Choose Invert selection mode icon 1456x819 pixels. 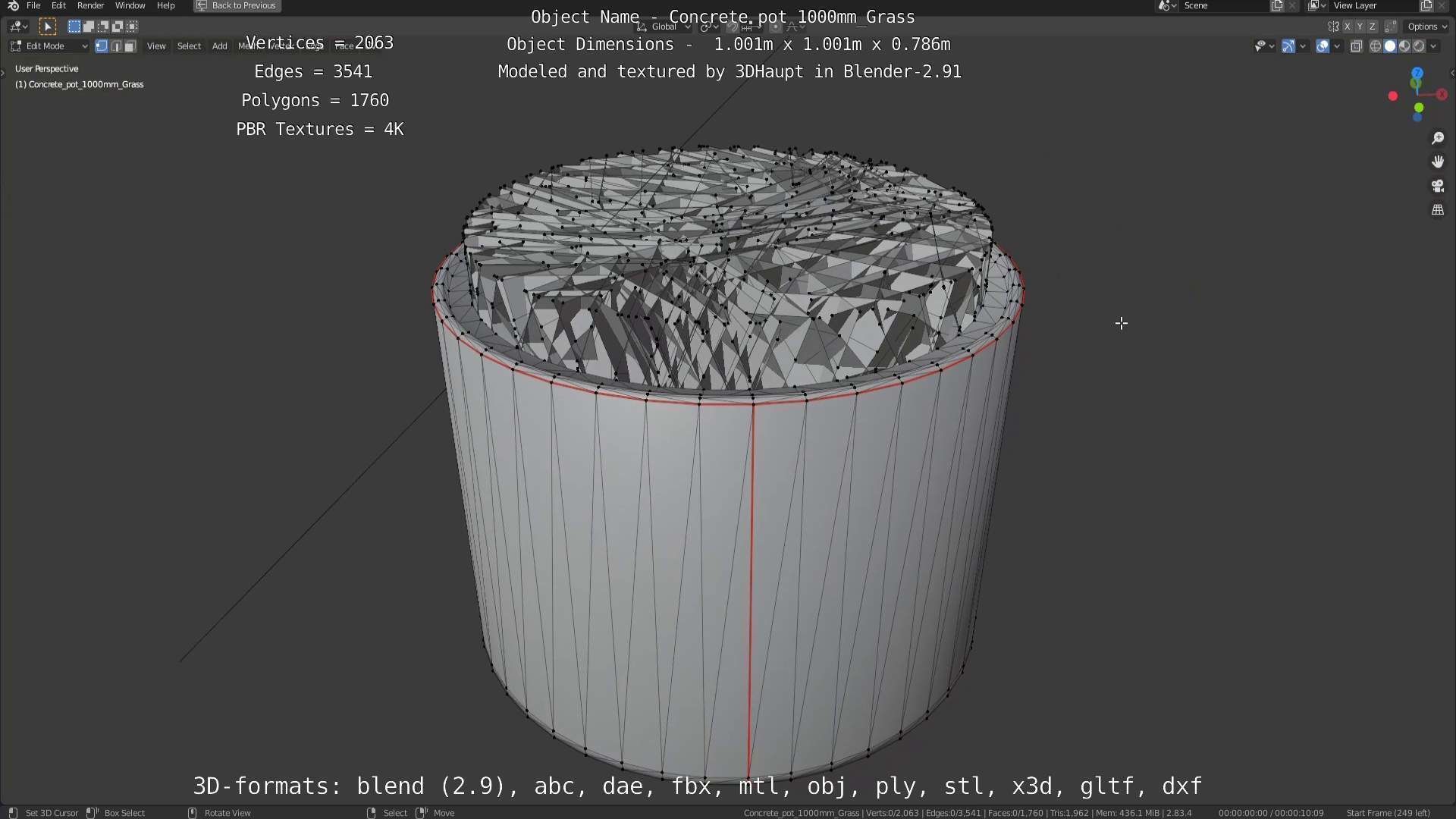[117, 27]
